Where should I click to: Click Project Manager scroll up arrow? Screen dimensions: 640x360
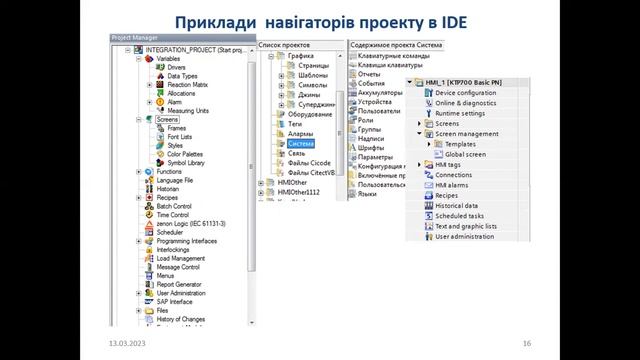[252, 50]
